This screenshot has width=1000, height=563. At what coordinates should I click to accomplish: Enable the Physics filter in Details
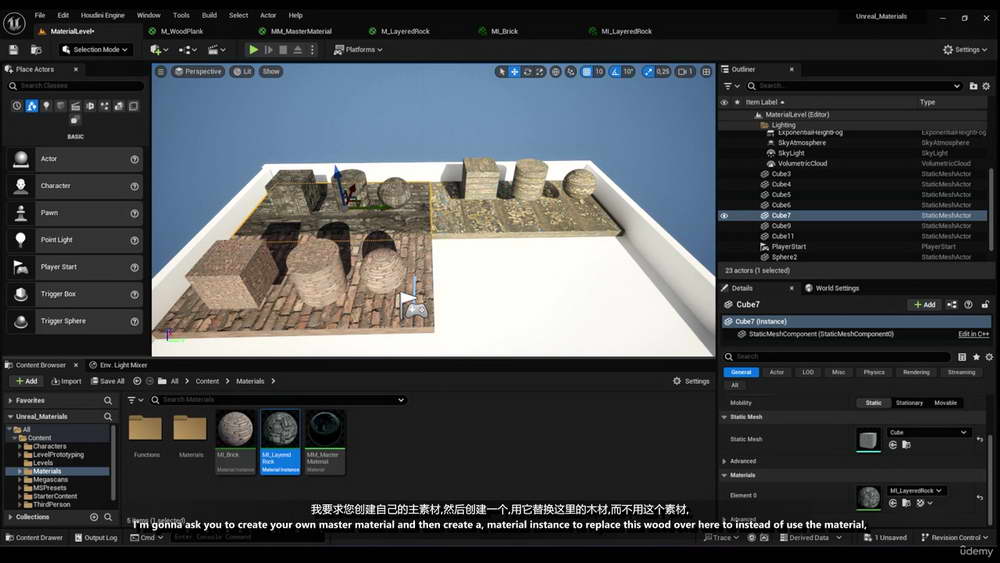[x=874, y=372]
